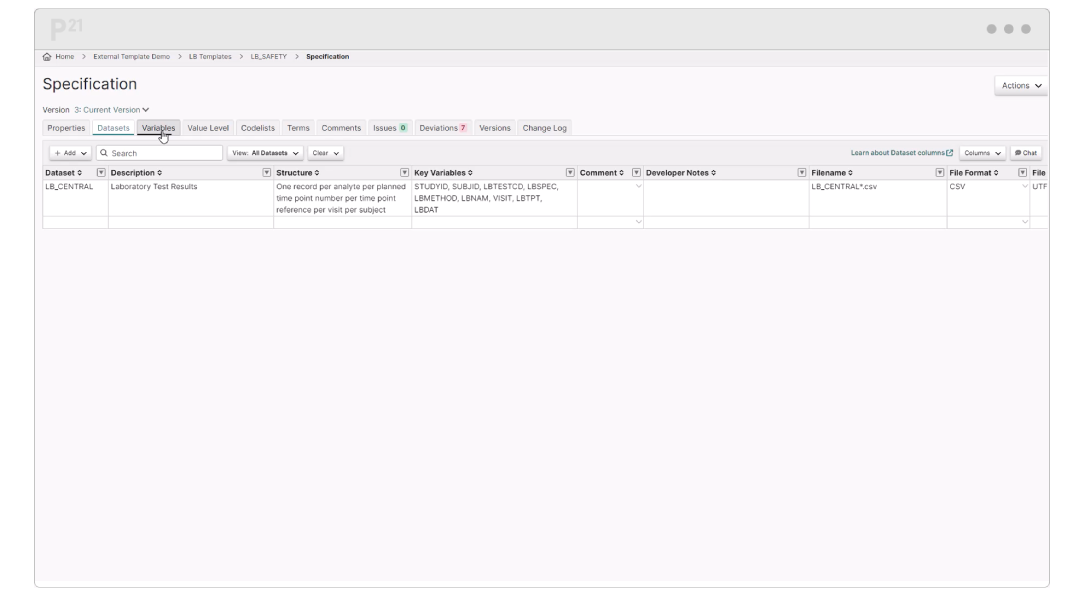Sort by Structure column header
1084x596 pixels.
tap(297, 173)
